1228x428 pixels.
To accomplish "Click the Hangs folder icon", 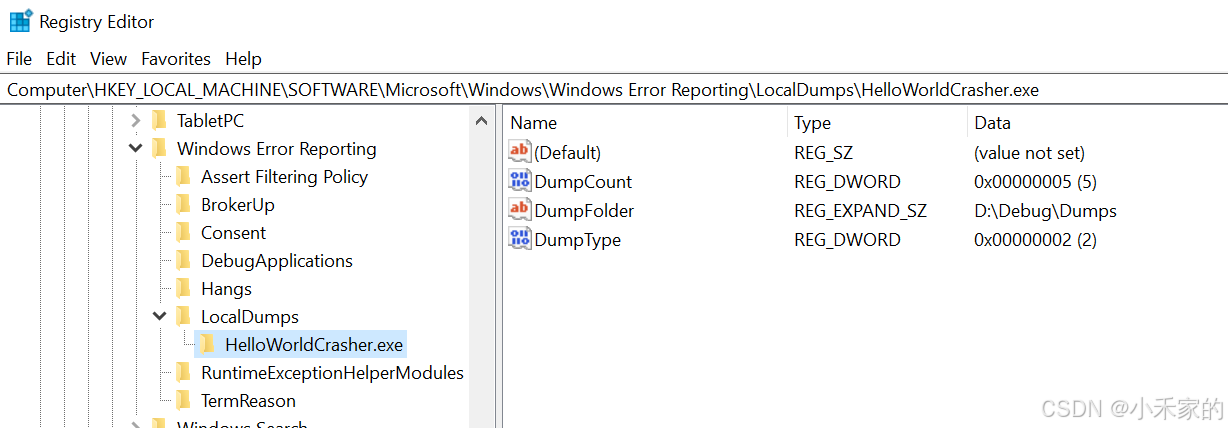I will 183,289.
